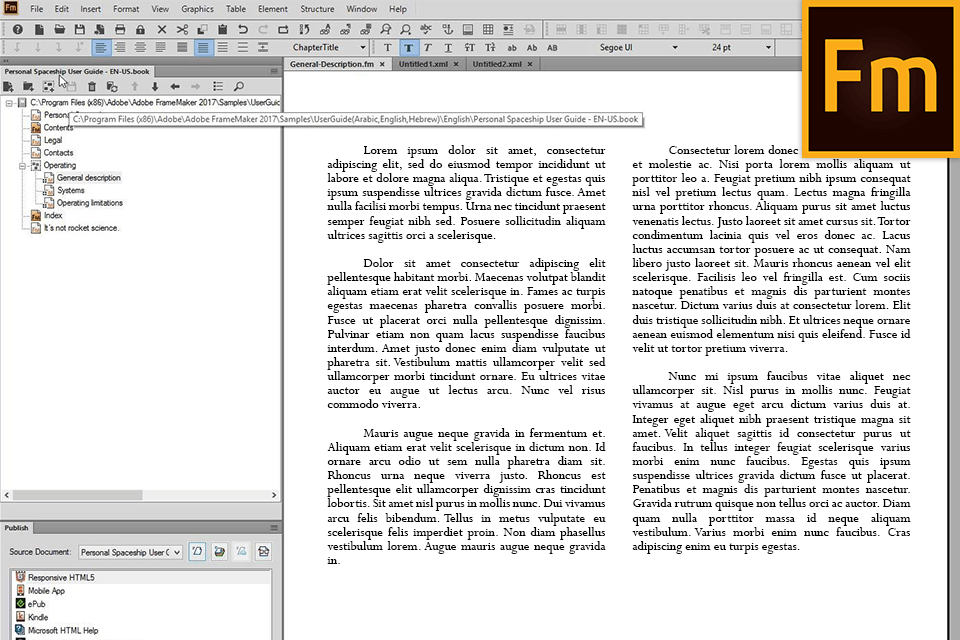This screenshot has height=640, width=960.
Task: Select Operating limitations in book tree
Action: click(x=89, y=203)
